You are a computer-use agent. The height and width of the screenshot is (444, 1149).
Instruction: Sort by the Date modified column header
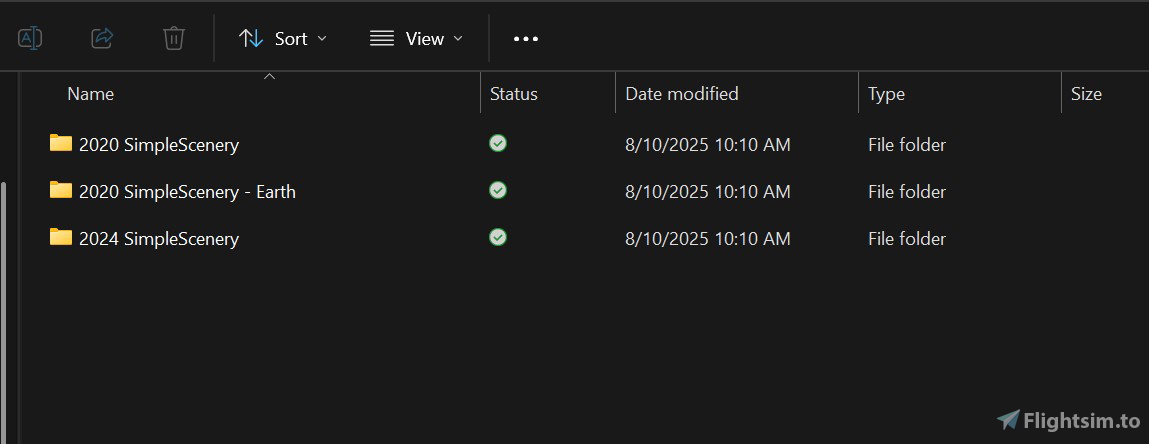[x=682, y=94]
